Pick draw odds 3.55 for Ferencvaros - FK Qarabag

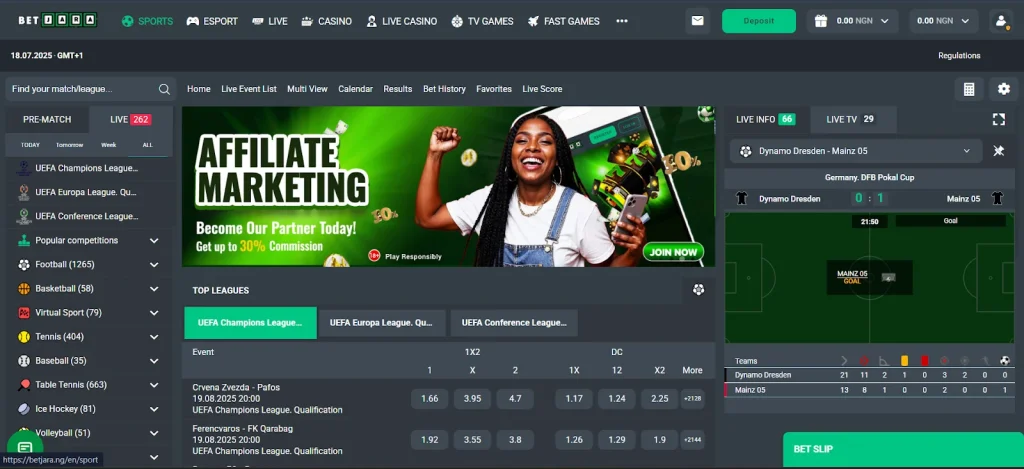point(472,440)
